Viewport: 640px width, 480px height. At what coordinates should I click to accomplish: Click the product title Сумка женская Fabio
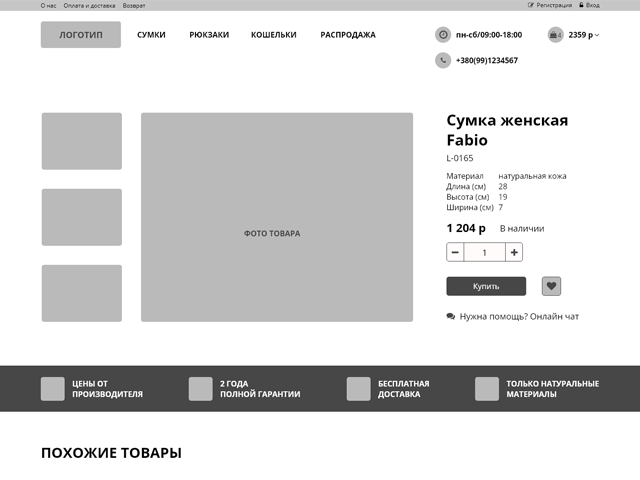tap(507, 130)
